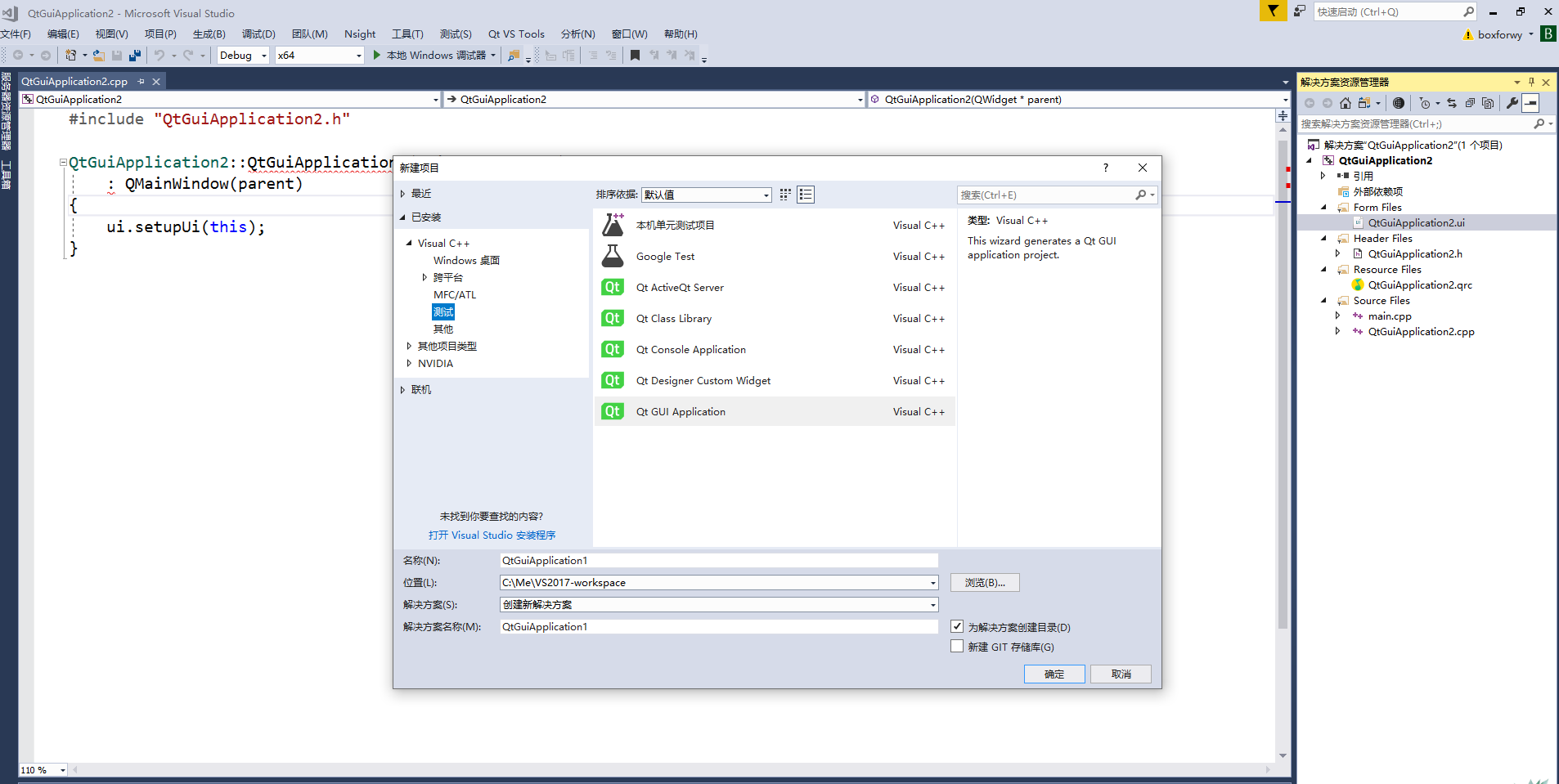Click the Home icon in Solution Explorer toolbar
This screenshot has width=1559, height=784.
1345,104
